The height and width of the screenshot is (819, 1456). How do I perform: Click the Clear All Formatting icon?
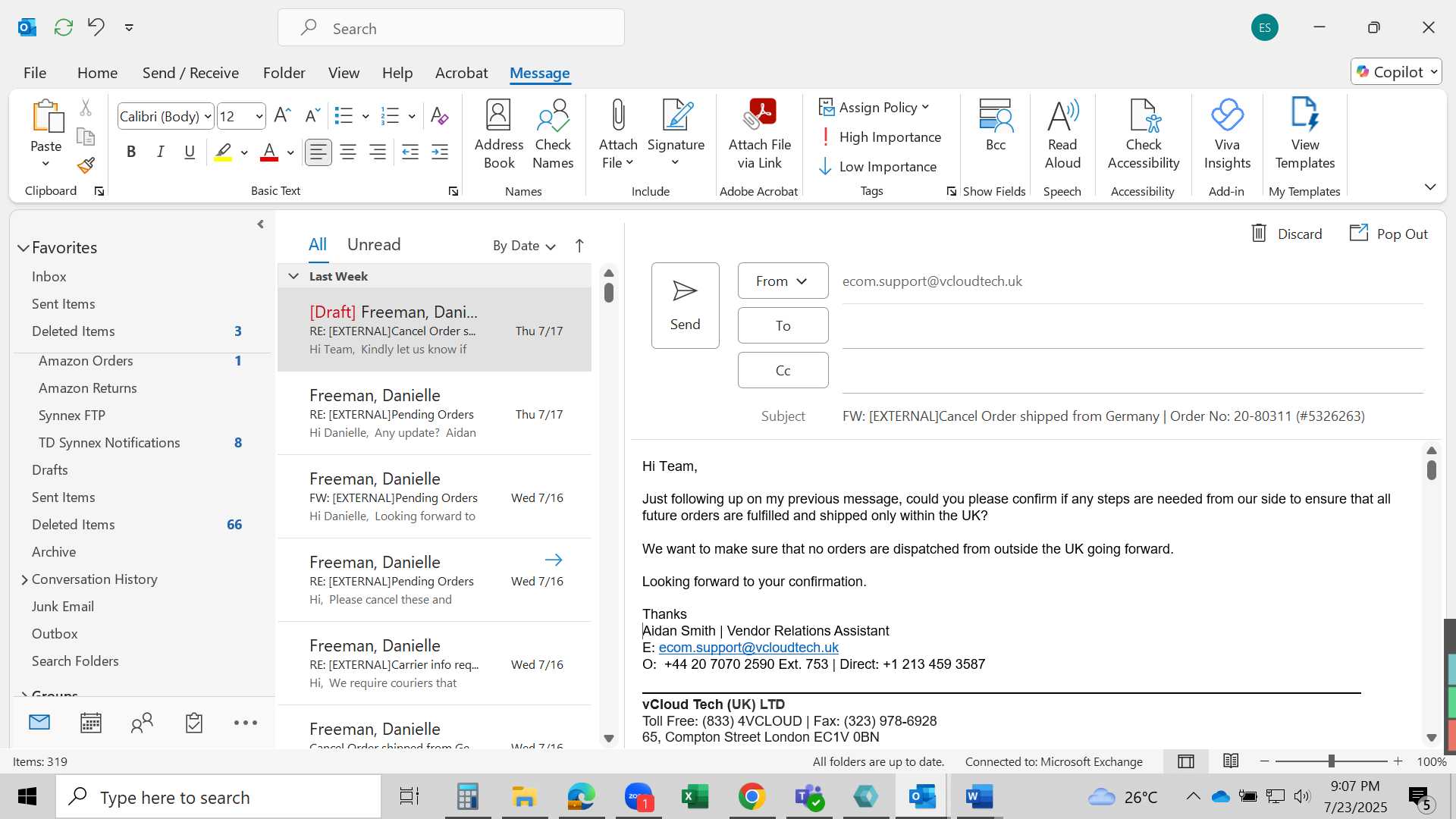click(439, 115)
